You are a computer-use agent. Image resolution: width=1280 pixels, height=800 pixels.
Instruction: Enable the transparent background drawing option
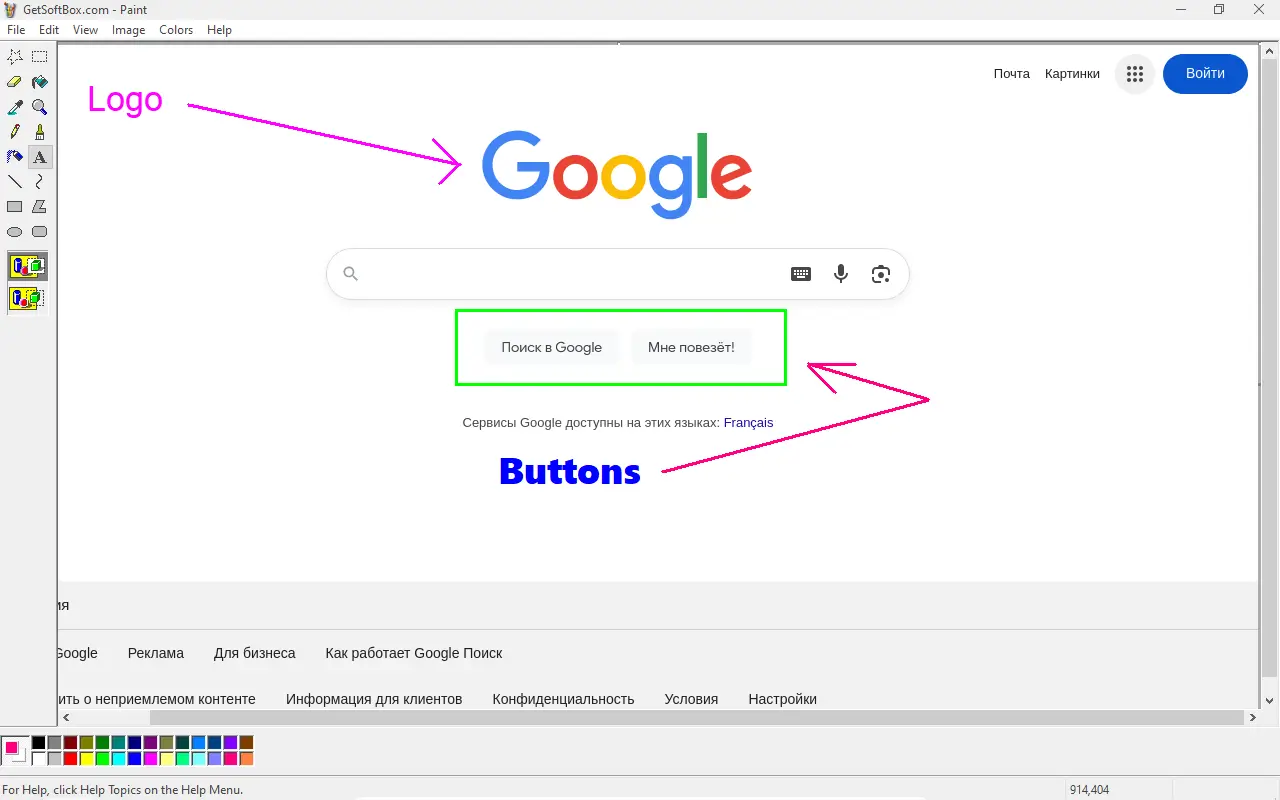point(27,298)
